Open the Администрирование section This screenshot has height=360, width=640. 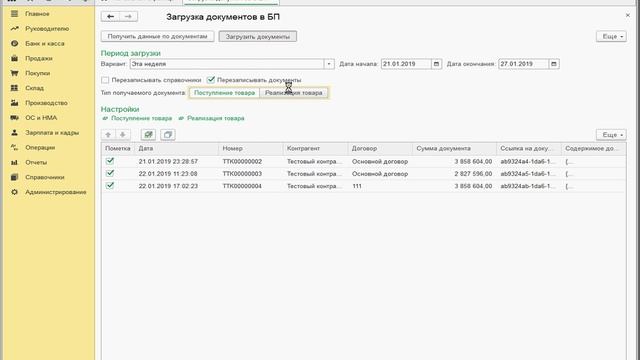point(56,192)
